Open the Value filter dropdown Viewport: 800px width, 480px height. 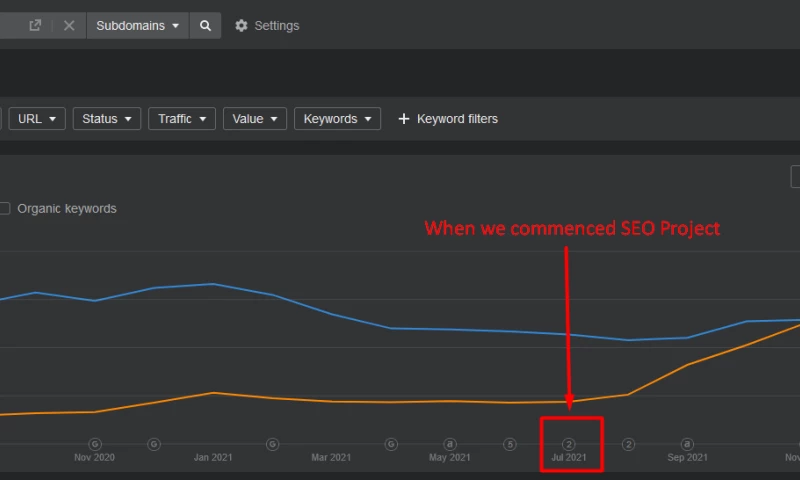(x=255, y=119)
